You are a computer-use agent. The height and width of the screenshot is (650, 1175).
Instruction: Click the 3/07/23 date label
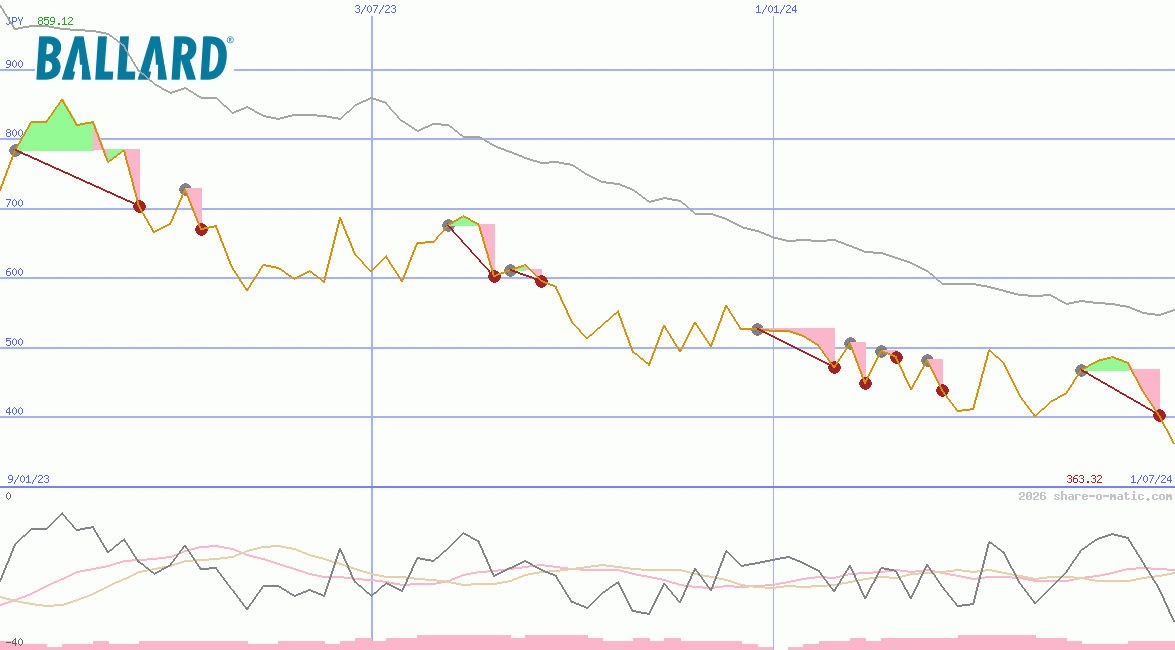point(376,9)
